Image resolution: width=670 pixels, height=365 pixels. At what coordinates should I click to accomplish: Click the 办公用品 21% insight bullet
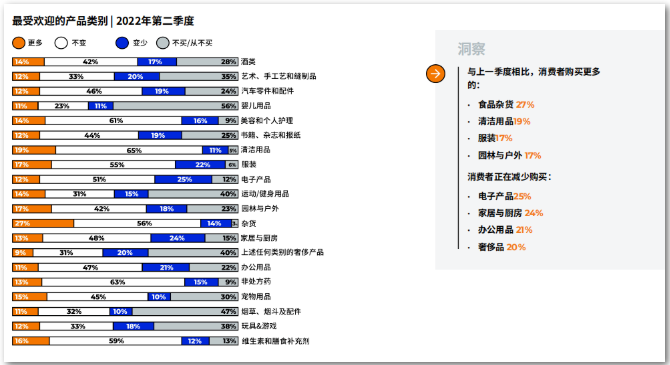tap(505, 230)
